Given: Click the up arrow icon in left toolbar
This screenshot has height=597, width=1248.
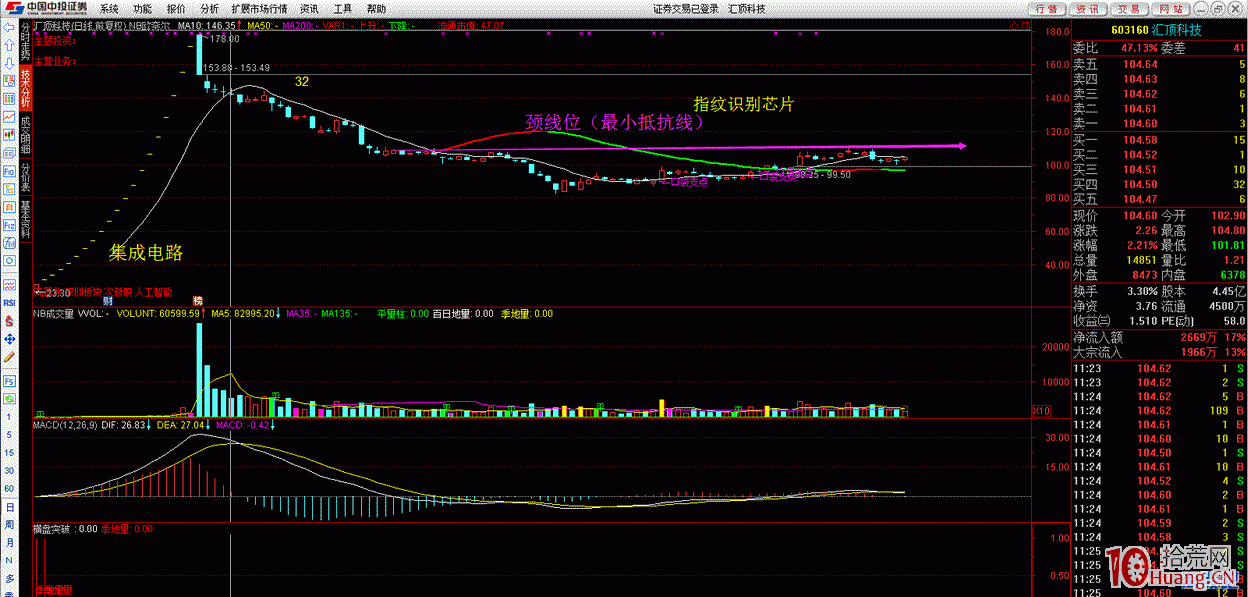Looking at the screenshot, I should coord(9,44).
